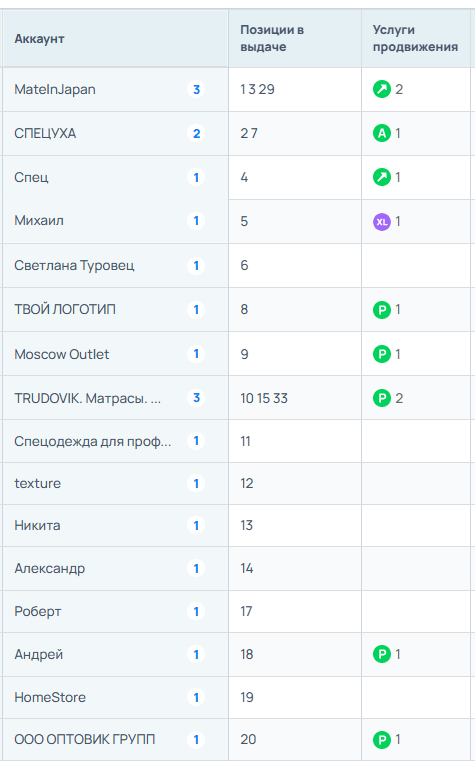Click positions 10 15 33 cell
475x761 pixels.
[295, 398]
